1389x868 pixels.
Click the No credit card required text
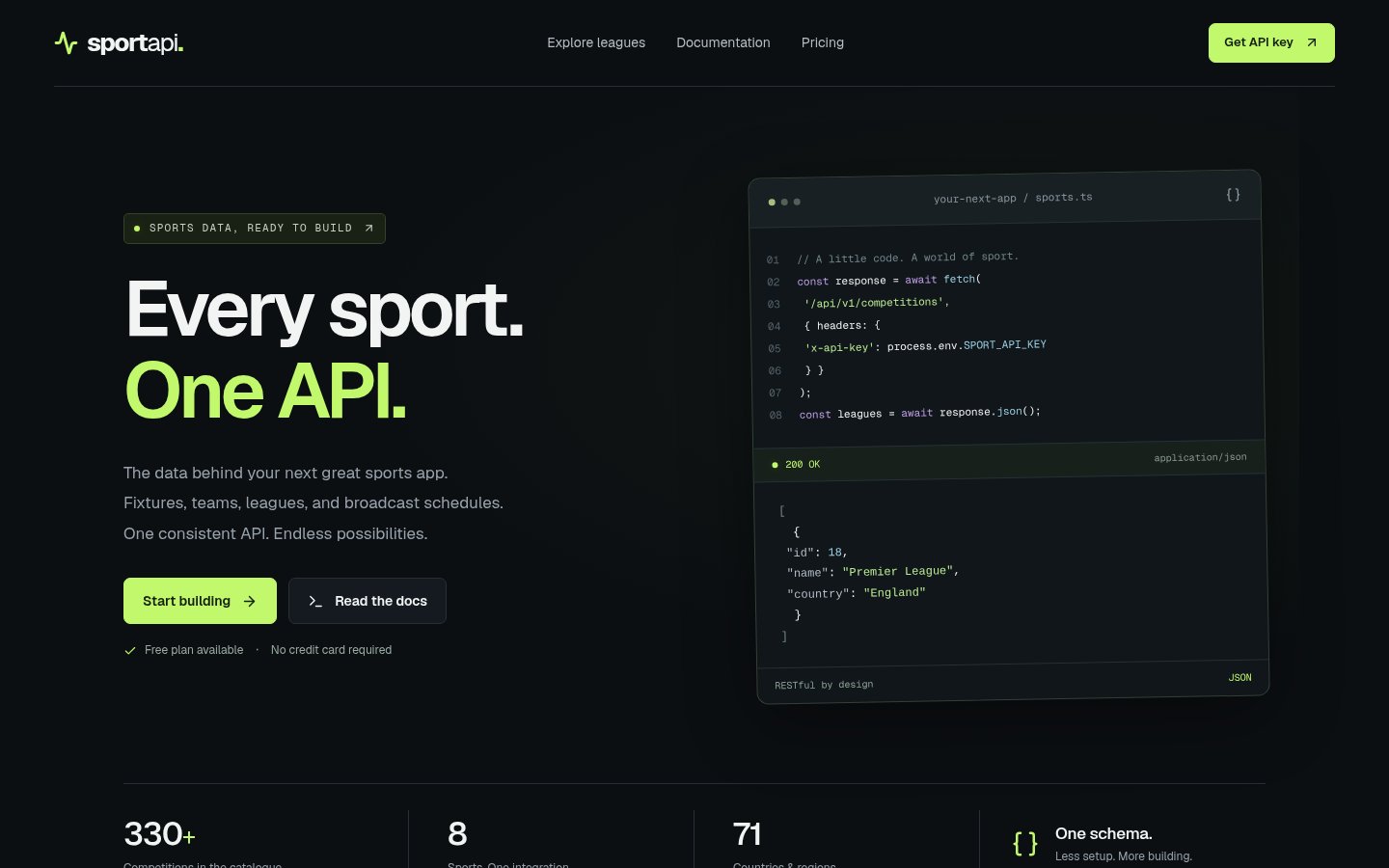331,650
